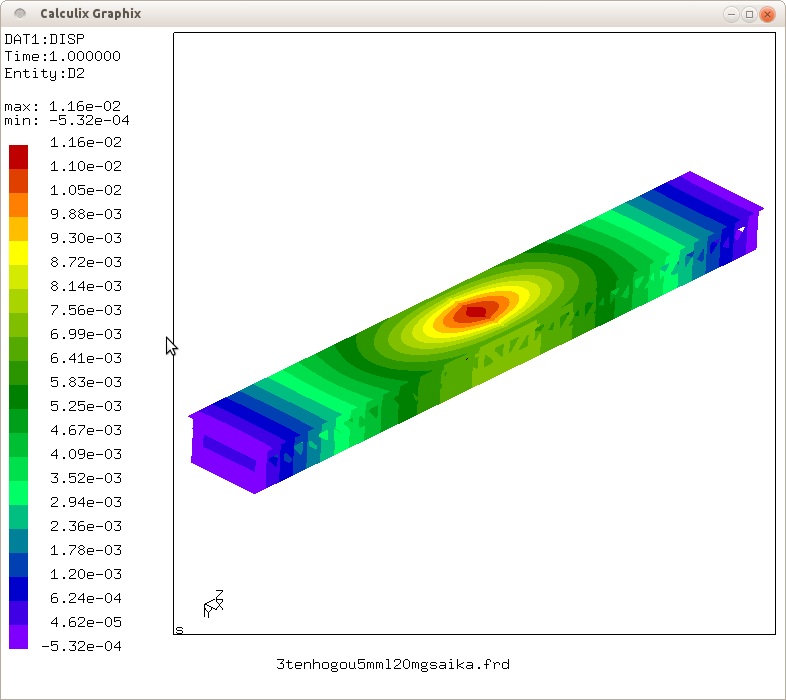Click the 'max: 1.16e-02' value
The image size is (786, 700).
click(x=63, y=106)
